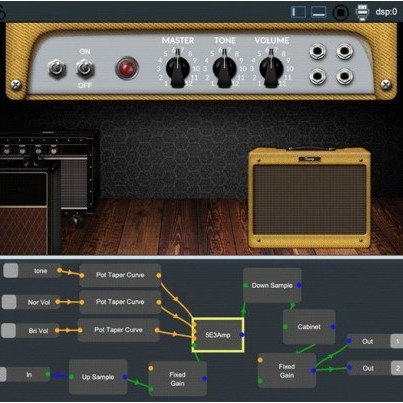Click the red pilot lamp
This screenshot has width=403, height=403.
click(x=126, y=68)
